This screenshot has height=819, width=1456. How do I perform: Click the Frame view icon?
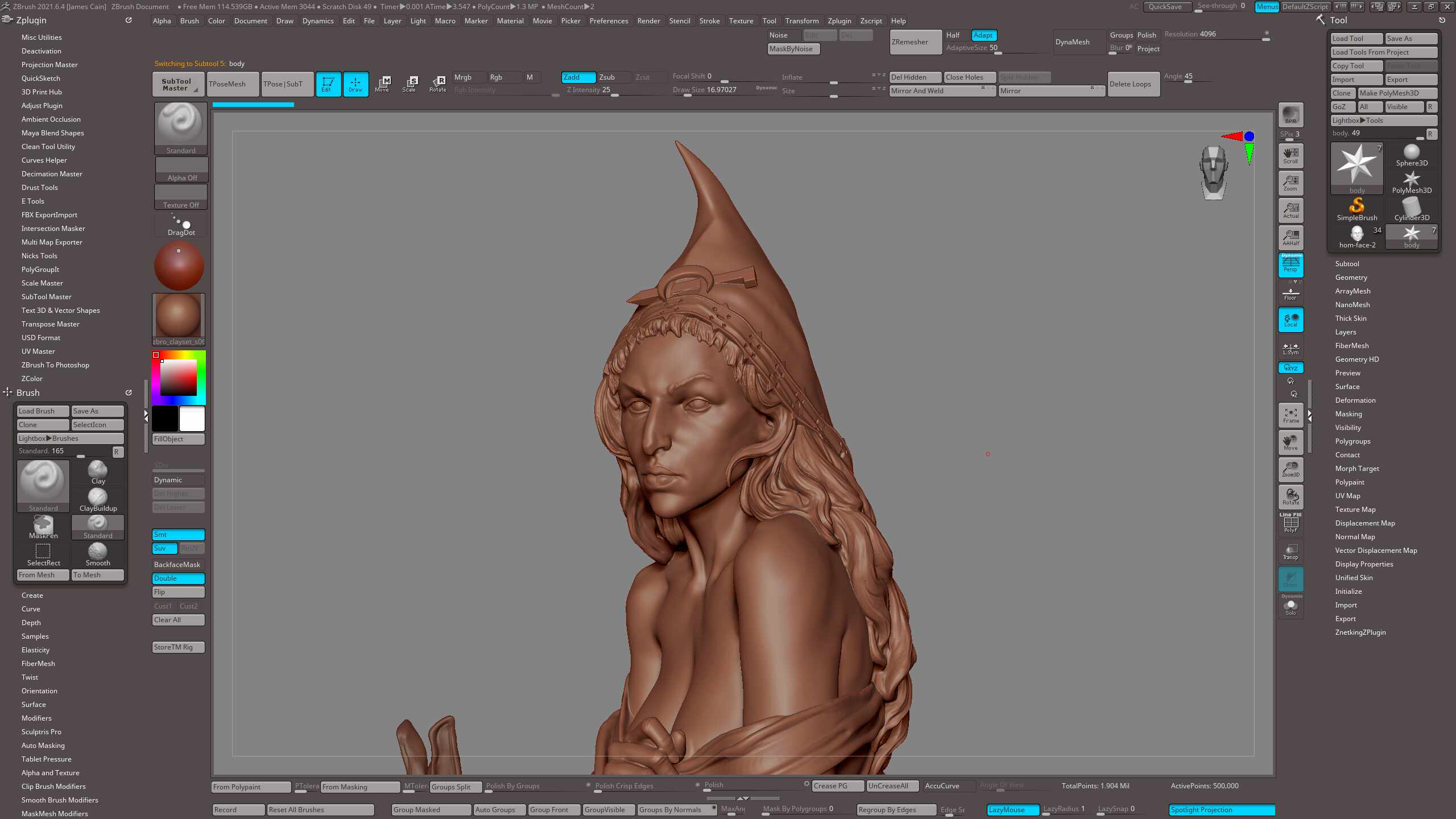[x=1290, y=415]
